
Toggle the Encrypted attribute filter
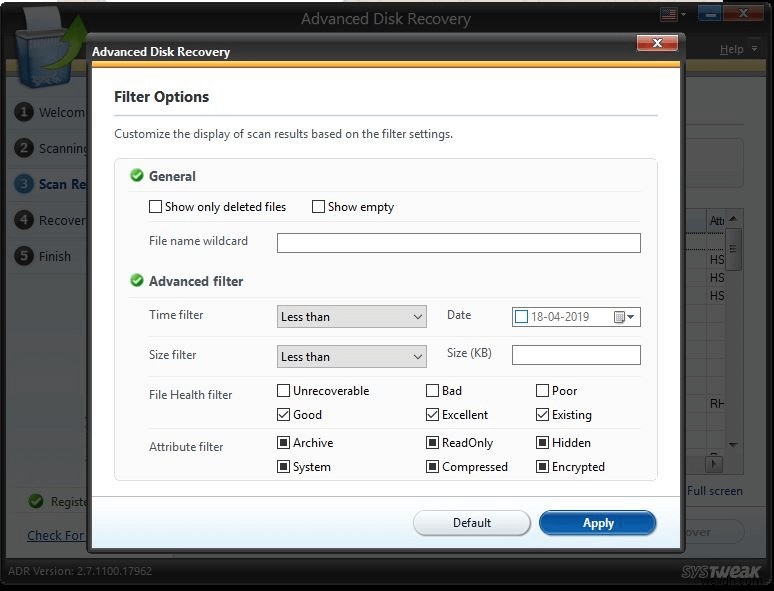click(542, 467)
